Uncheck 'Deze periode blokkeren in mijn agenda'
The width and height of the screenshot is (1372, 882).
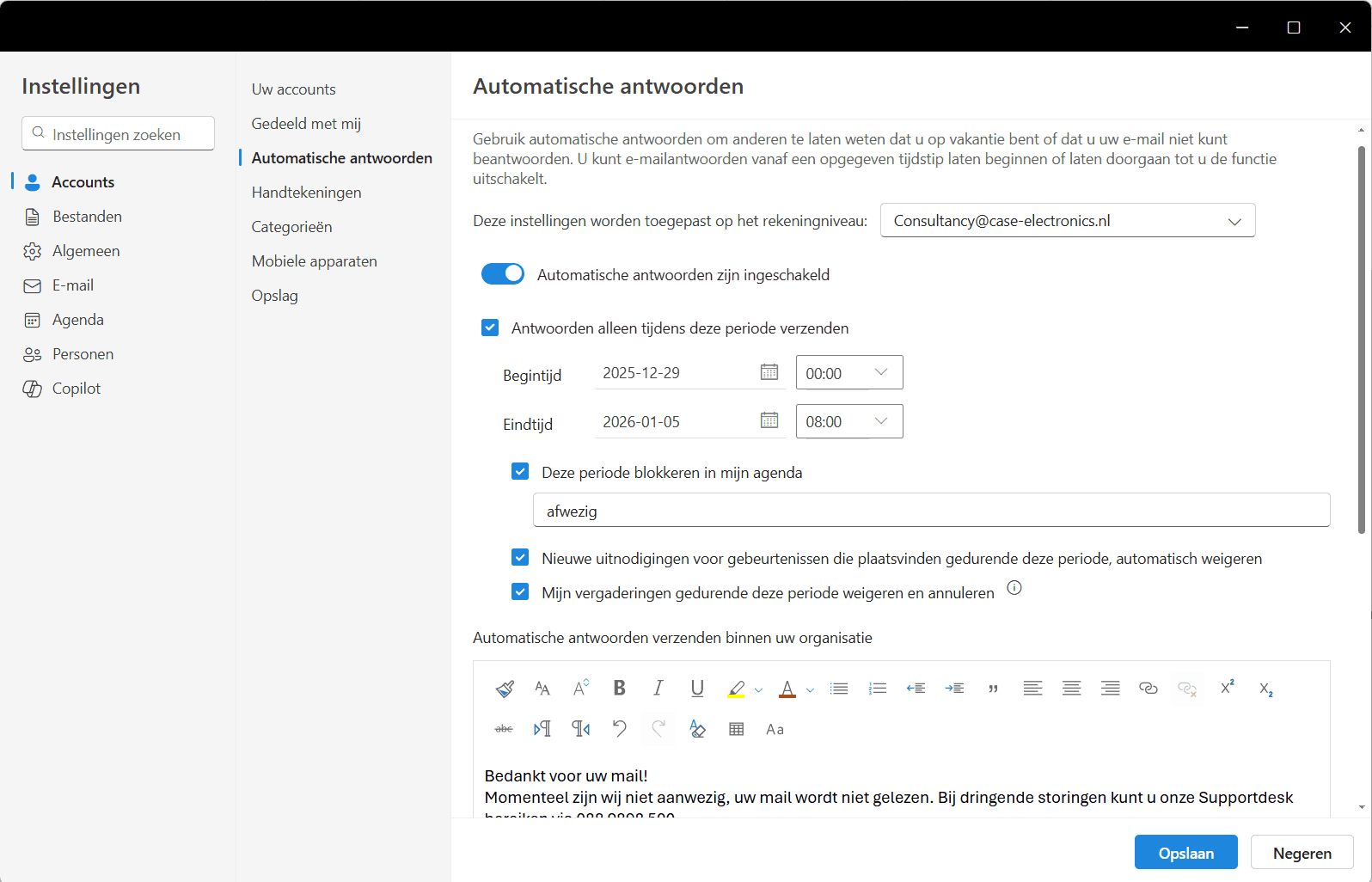(x=520, y=472)
